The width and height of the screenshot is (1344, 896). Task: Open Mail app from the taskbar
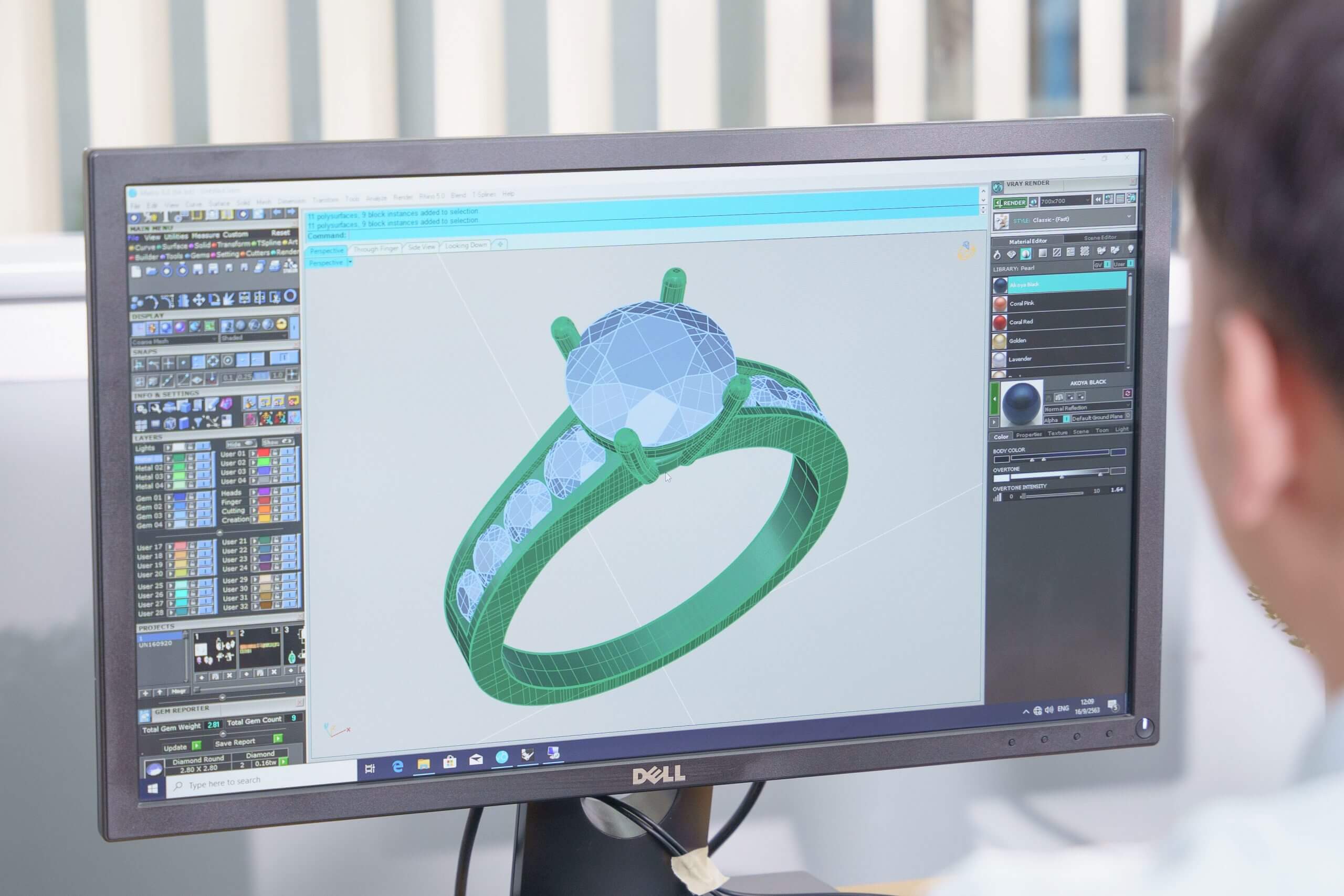click(x=476, y=760)
